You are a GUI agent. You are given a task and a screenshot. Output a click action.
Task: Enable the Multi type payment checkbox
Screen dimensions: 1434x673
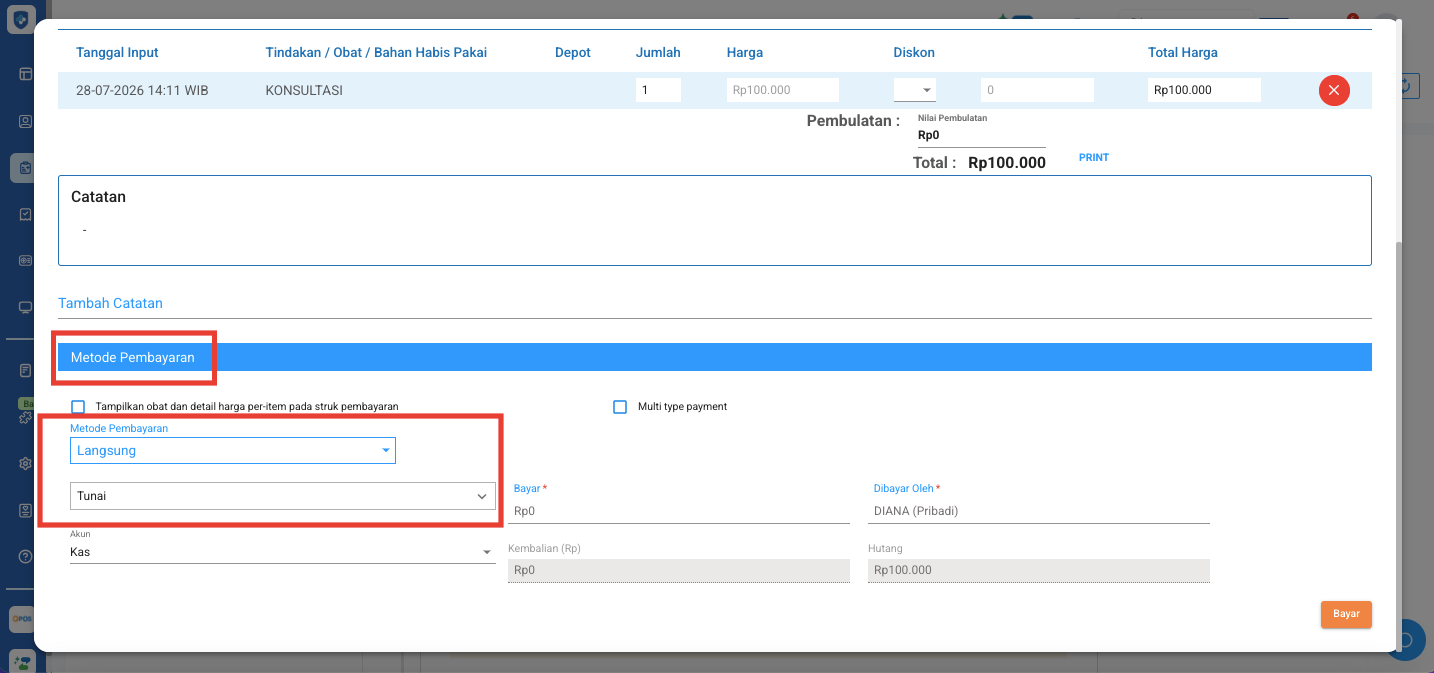point(620,407)
